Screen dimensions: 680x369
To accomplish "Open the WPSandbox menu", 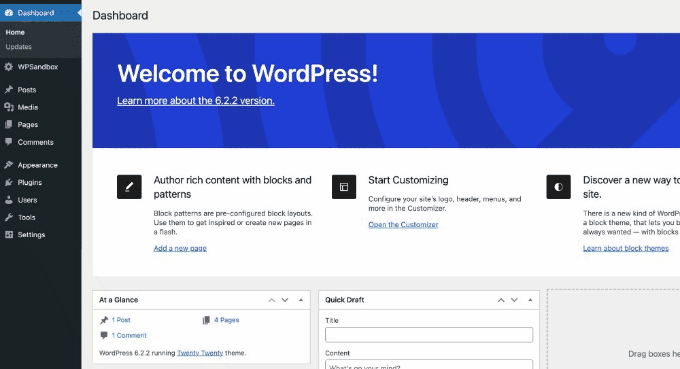I will coord(40,67).
